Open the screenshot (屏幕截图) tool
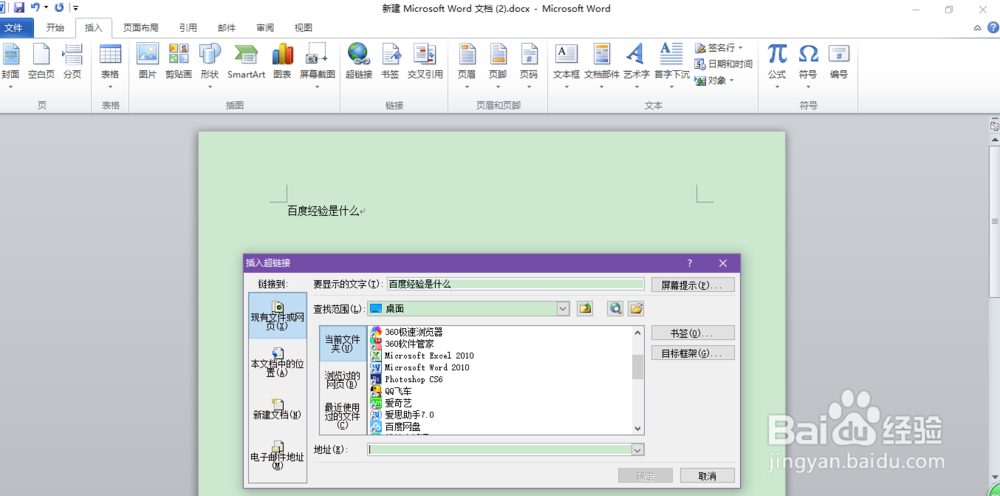The height and width of the screenshot is (496, 1000). [317, 65]
